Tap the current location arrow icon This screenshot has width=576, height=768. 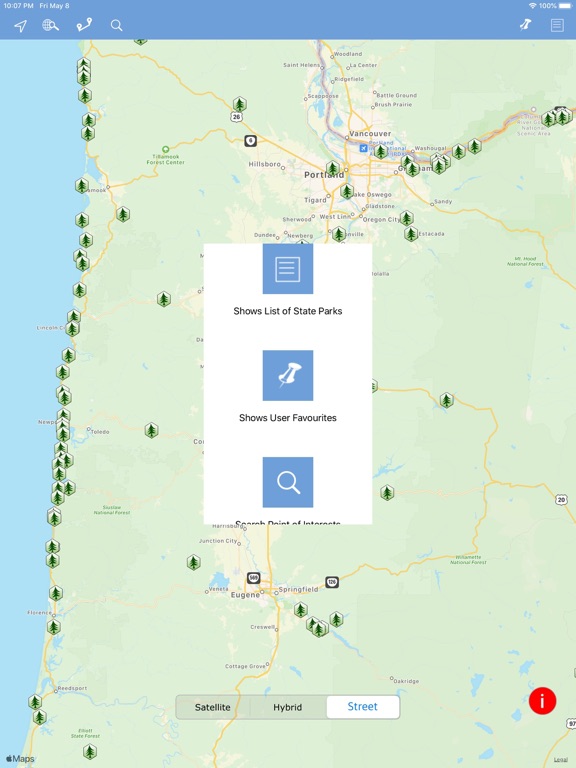[21, 25]
